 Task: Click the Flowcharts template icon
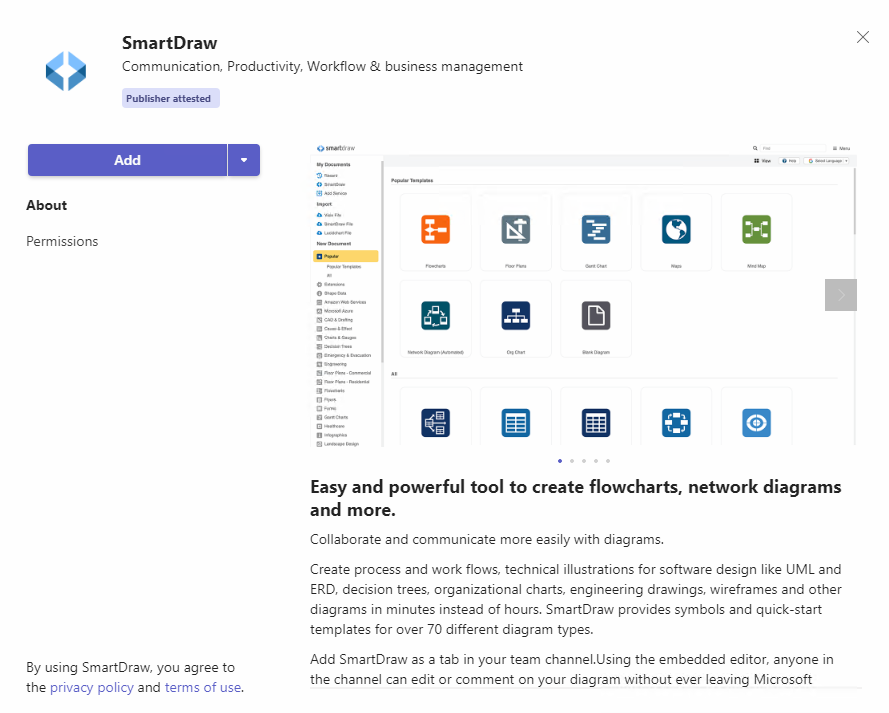tap(436, 230)
